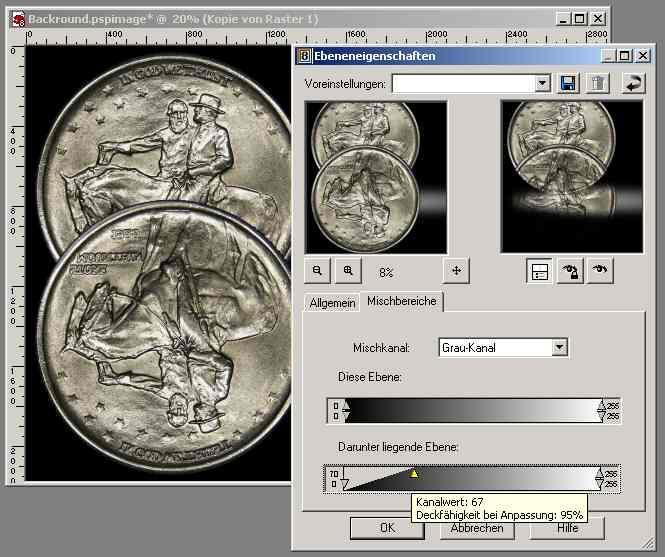Toggle the show/hide previews button
665x557 pixels.
[x=539, y=271]
